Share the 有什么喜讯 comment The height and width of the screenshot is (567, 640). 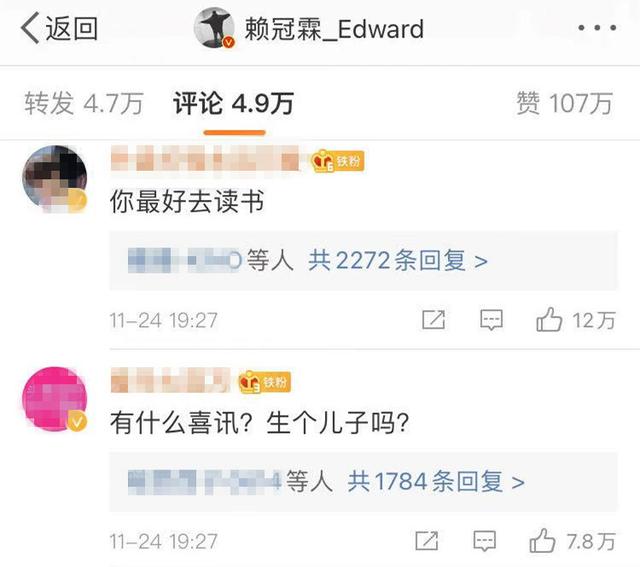point(427,541)
